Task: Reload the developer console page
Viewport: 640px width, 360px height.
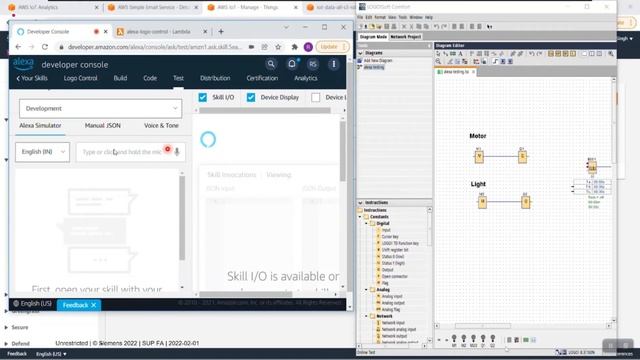Action: click(45, 47)
